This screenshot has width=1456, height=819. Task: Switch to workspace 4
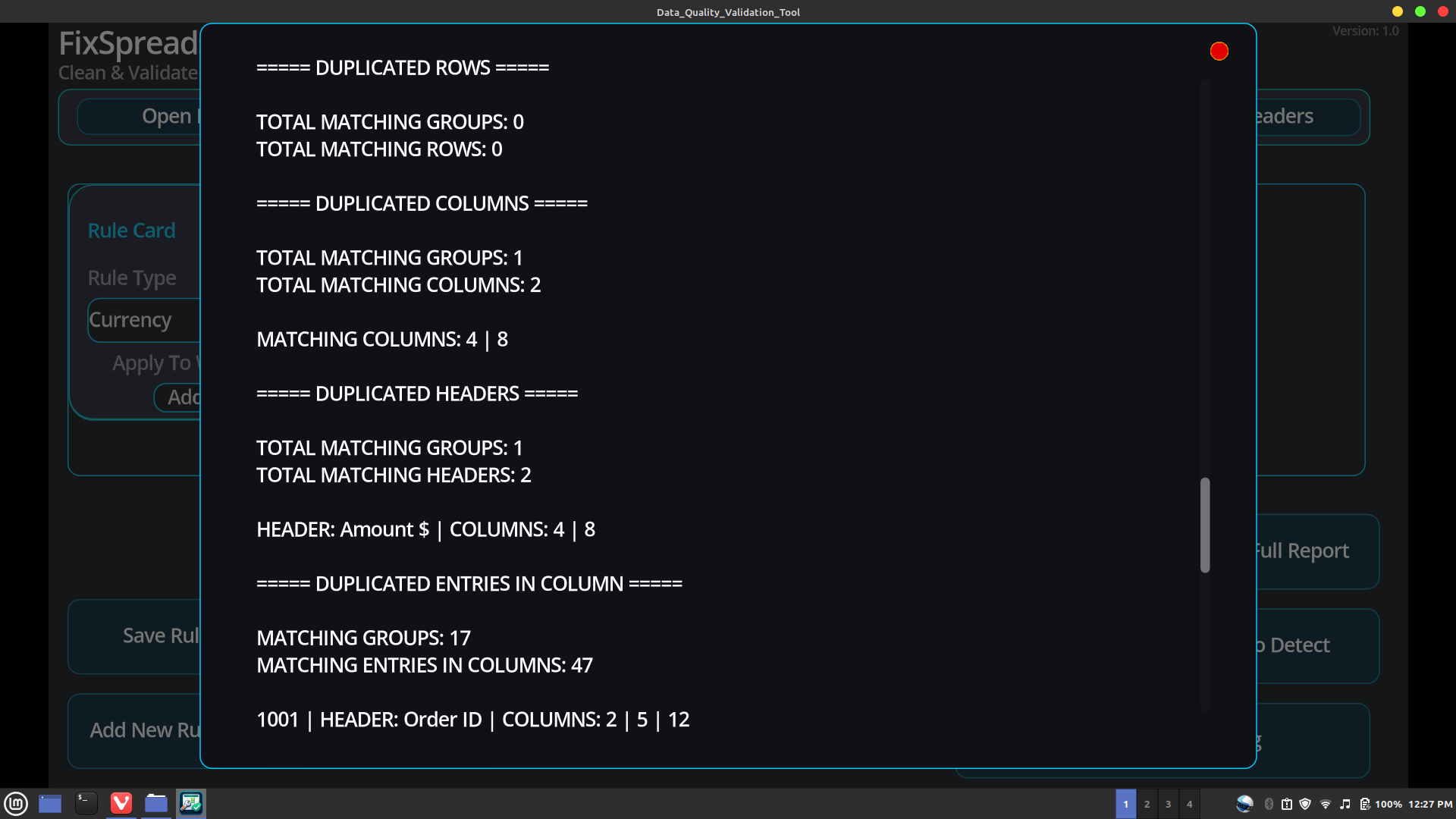pos(1189,804)
